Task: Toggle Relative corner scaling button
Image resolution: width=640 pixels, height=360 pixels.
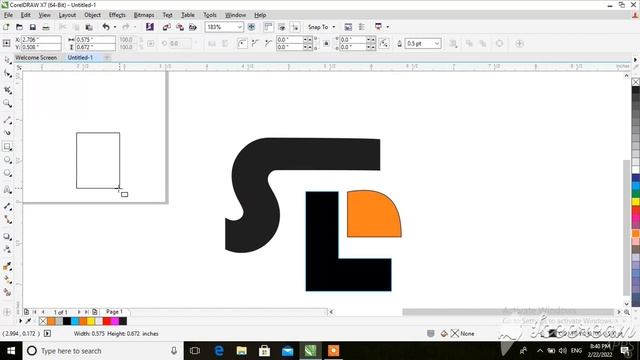Action: pos(384,43)
